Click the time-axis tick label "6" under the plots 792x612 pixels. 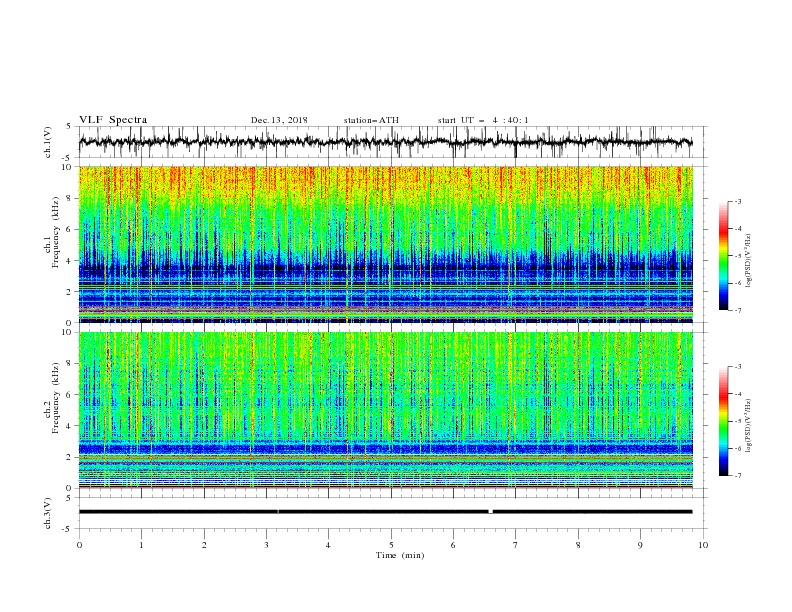(x=453, y=545)
